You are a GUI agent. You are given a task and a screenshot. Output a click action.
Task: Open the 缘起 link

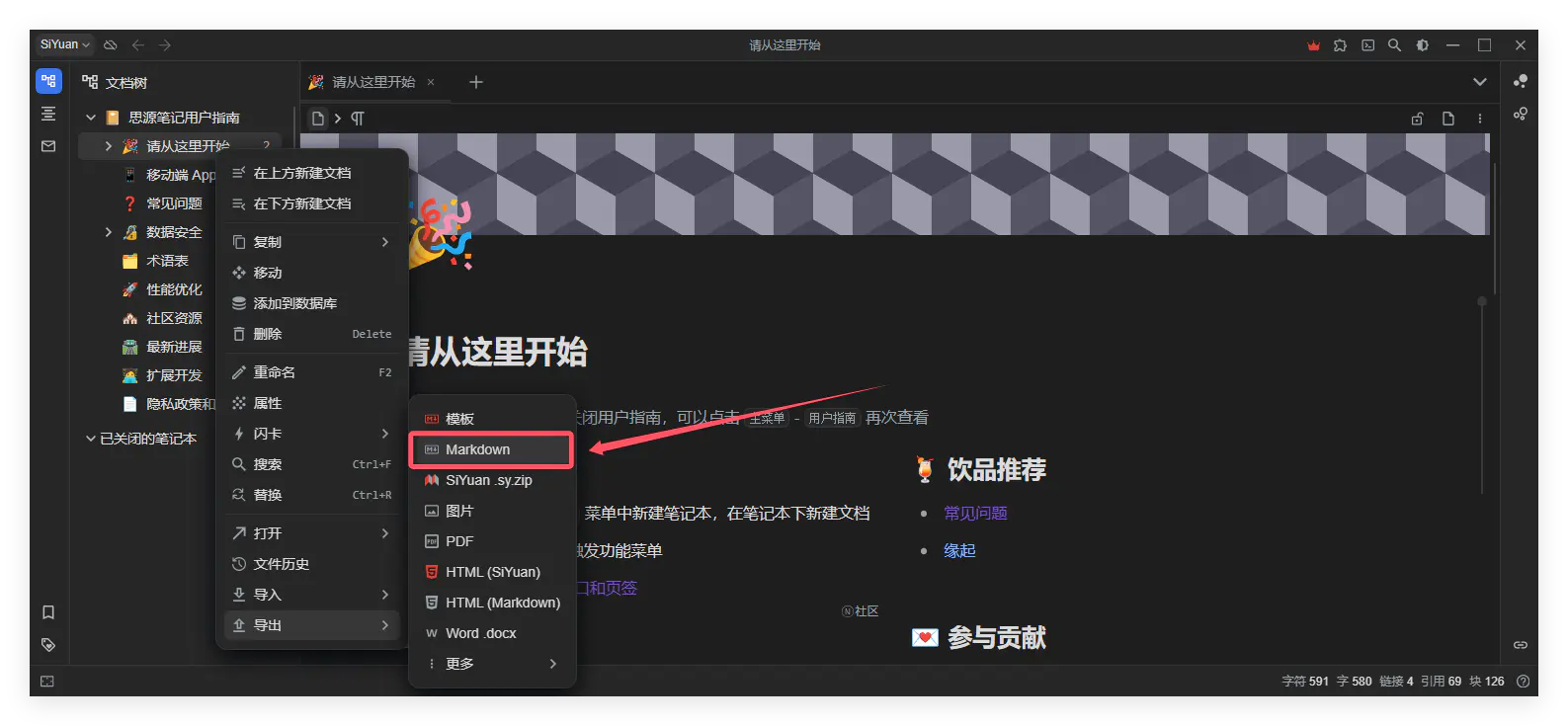959,550
